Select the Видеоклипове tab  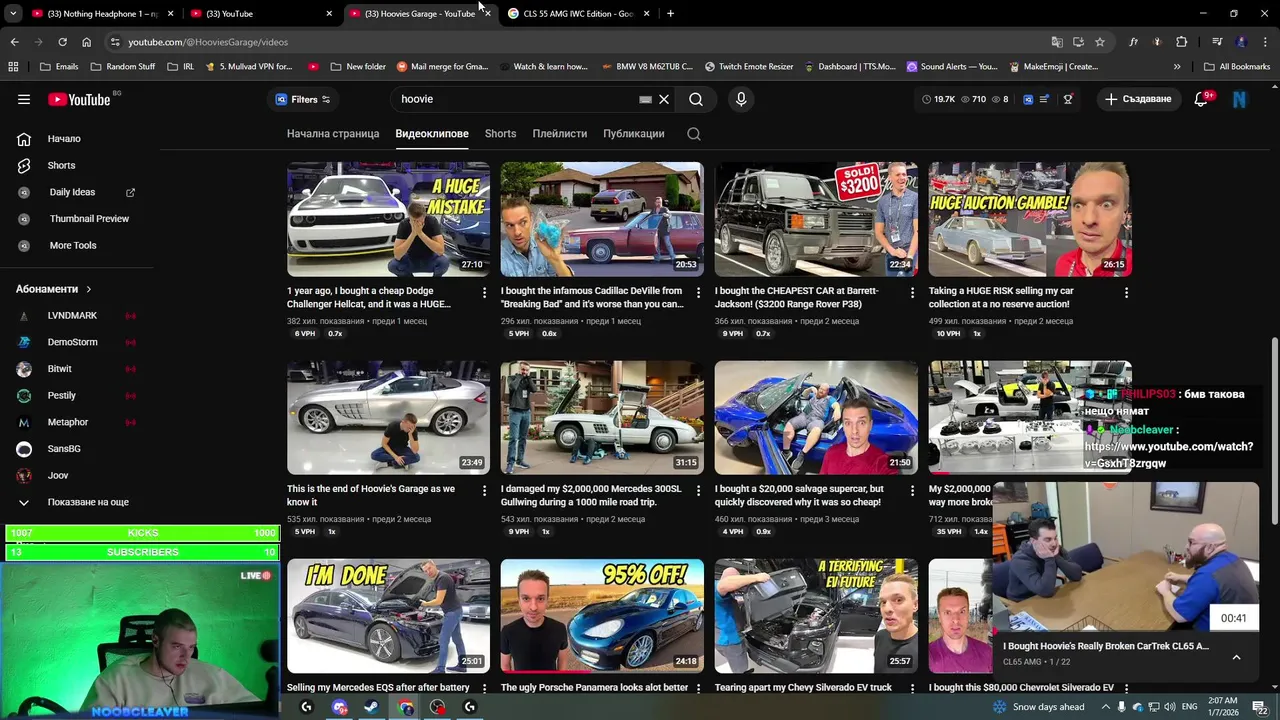(432, 133)
